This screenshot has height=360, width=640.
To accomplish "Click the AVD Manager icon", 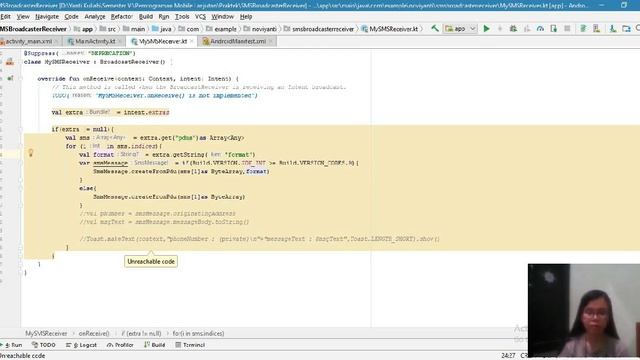I will pyautogui.click(x=596, y=29).
